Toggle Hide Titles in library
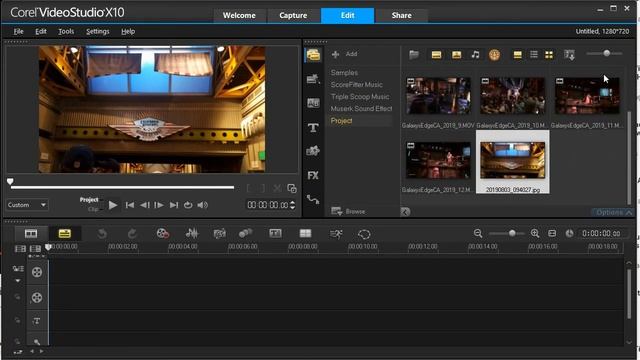Screen dimensions: 640x360 pyautogui.click(x=518, y=55)
